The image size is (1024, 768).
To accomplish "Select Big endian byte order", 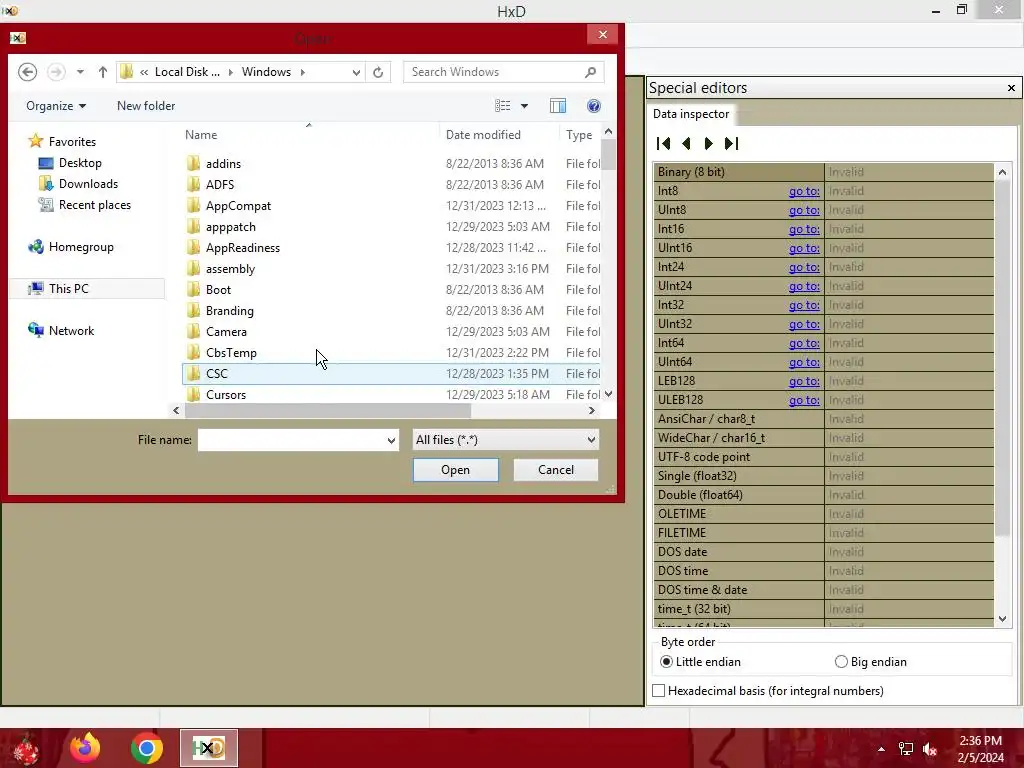I will point(871,662).
